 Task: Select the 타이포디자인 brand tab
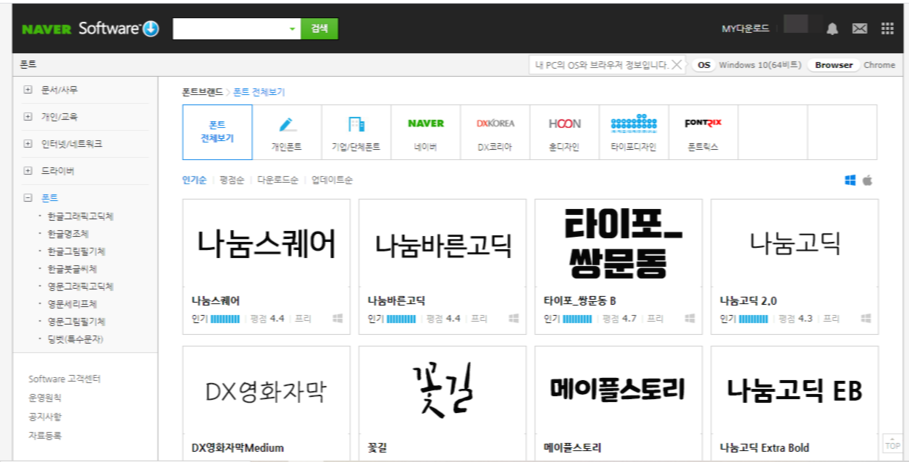[634, 132]
